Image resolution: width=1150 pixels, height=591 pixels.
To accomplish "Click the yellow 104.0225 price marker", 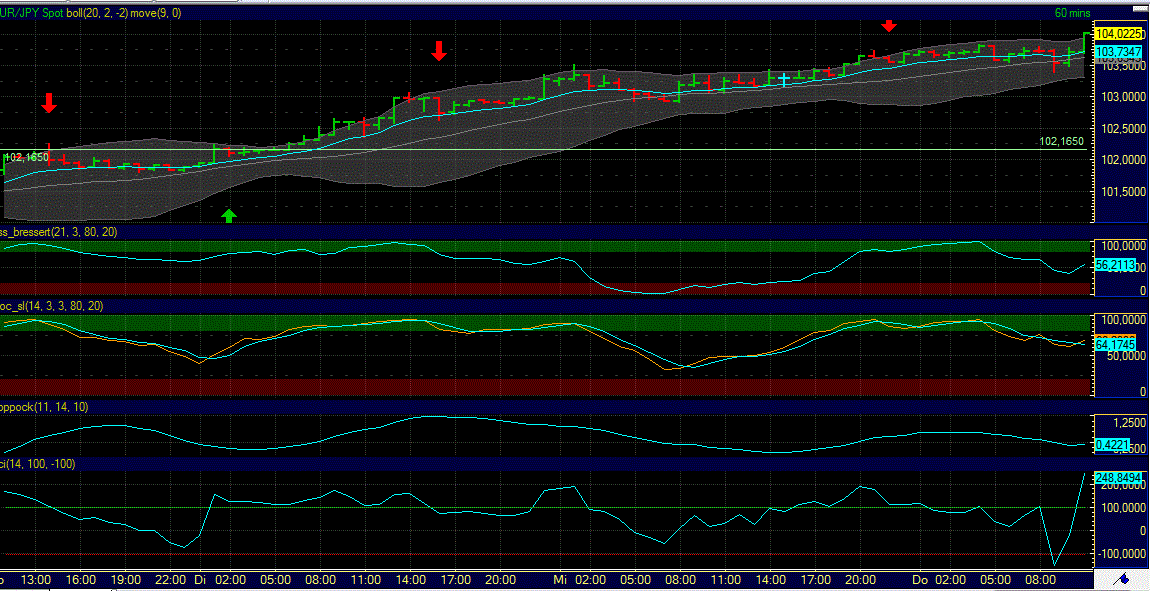I will pyautogui.click(x=1116, y=33).
